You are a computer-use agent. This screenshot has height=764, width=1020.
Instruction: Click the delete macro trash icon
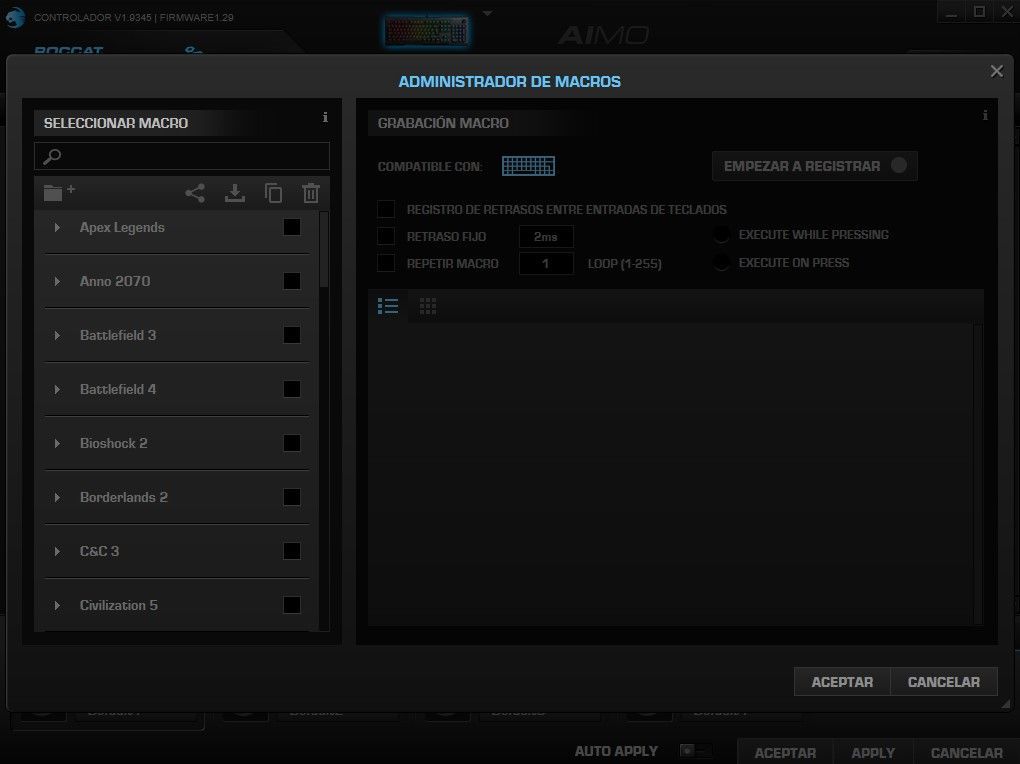[x=311, y=193]
